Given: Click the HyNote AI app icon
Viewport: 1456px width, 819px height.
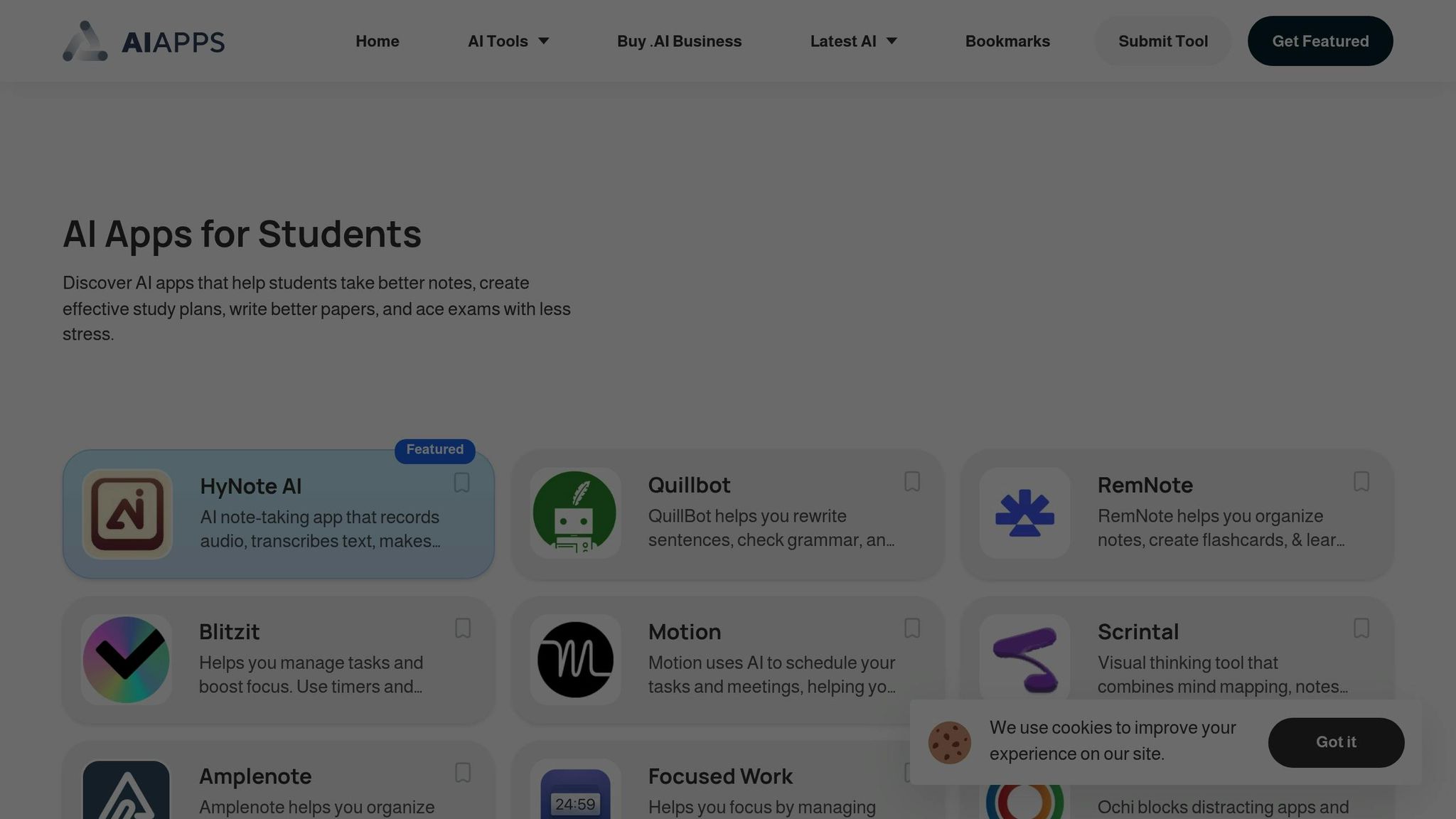Looking at the screenshot, I should (127, 513).
